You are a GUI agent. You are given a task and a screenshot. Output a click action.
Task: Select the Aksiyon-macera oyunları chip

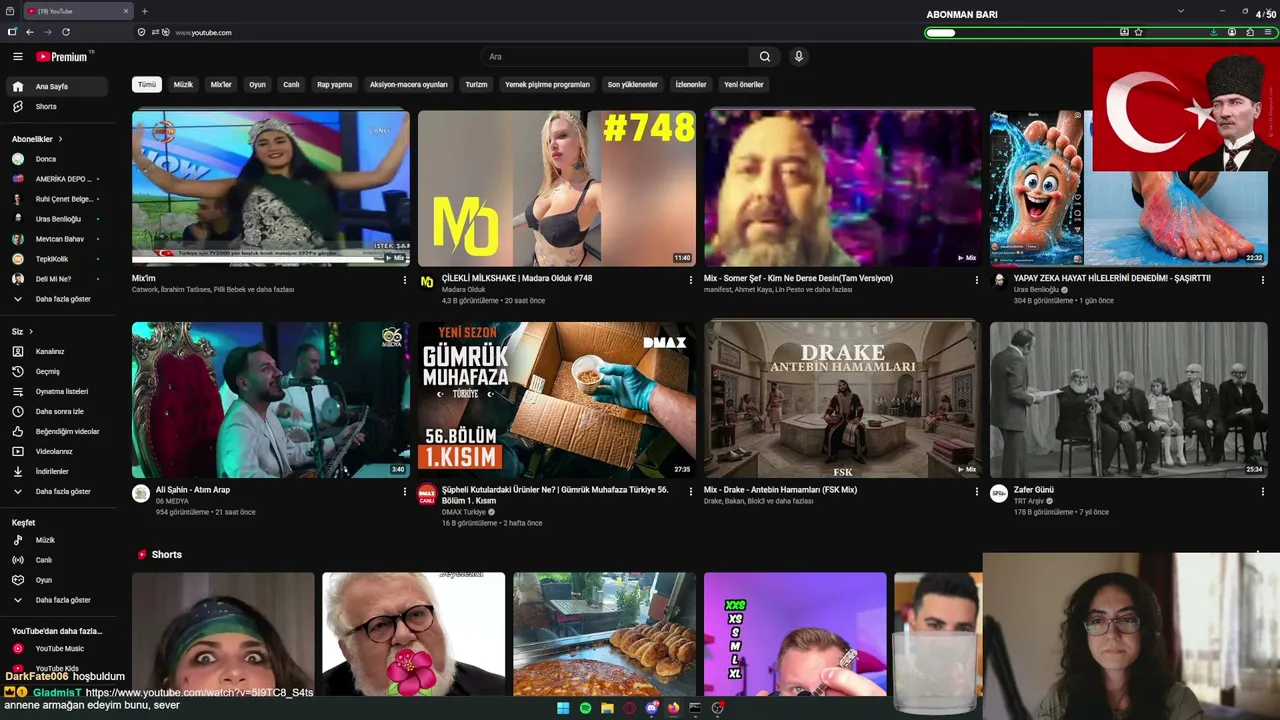pyautogui.click(x=408, y=85)
